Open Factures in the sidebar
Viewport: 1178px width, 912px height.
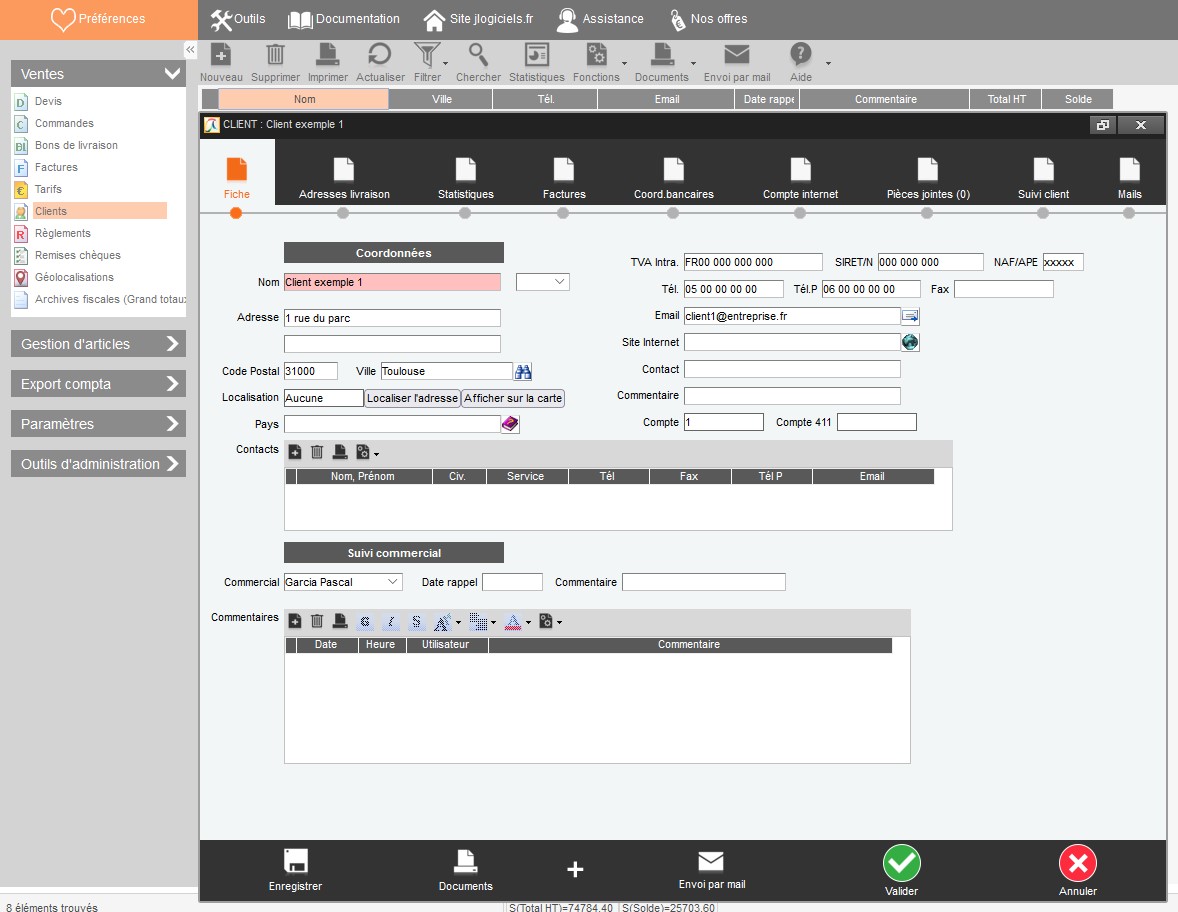56,167
